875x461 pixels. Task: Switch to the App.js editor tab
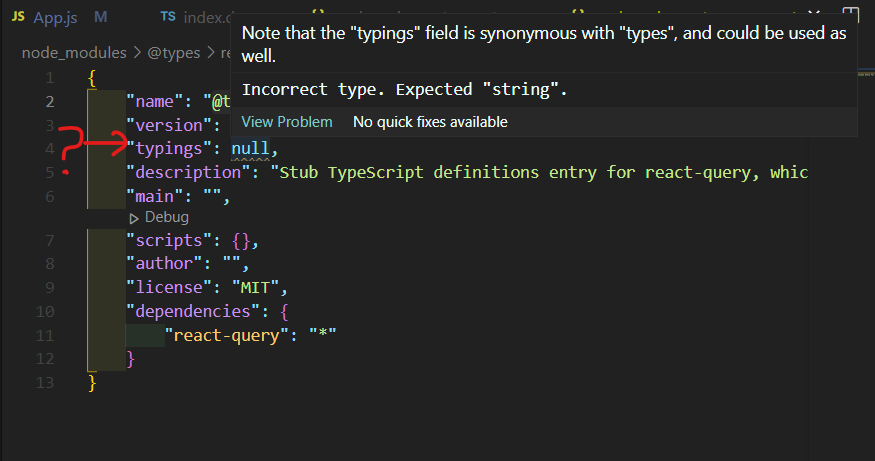pyautogui.click(x=56, y=17)
